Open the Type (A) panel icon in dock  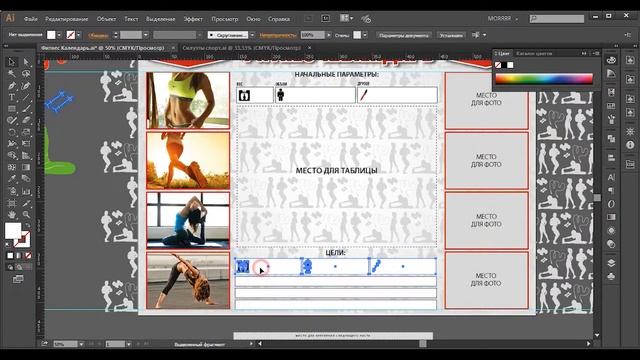[x=611, y=177]
